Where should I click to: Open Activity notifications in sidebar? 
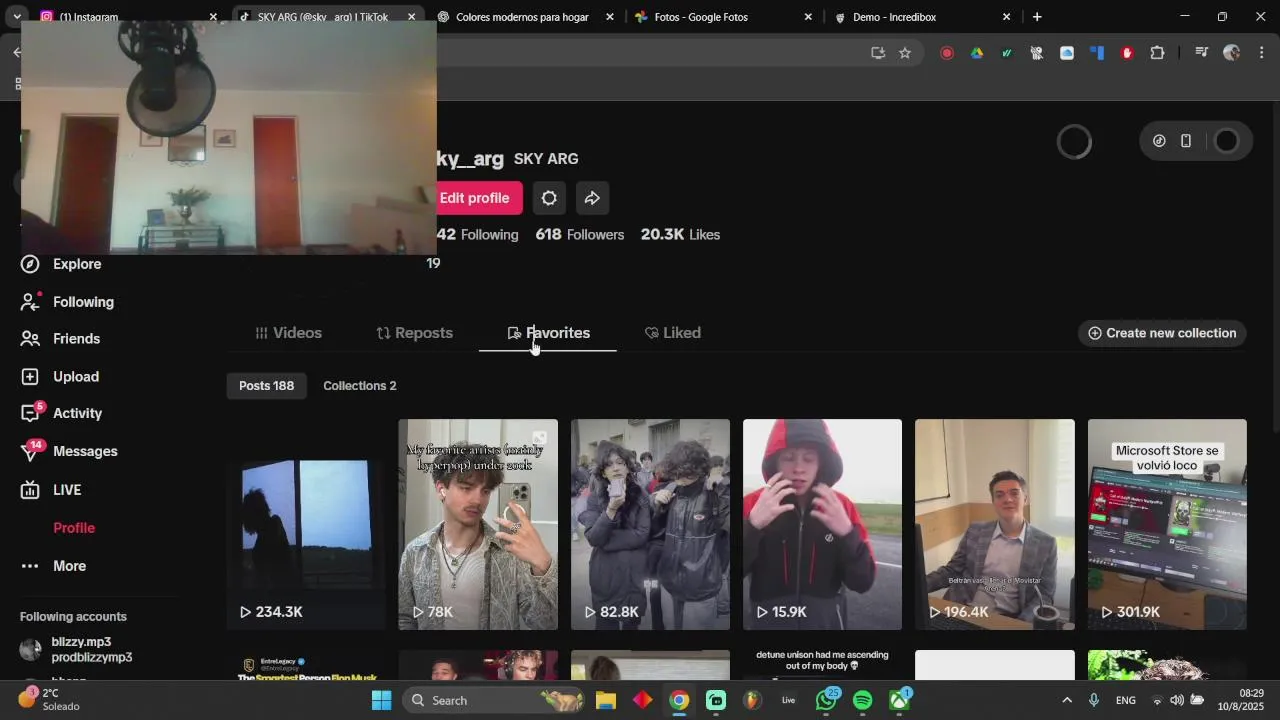[63, 414]
